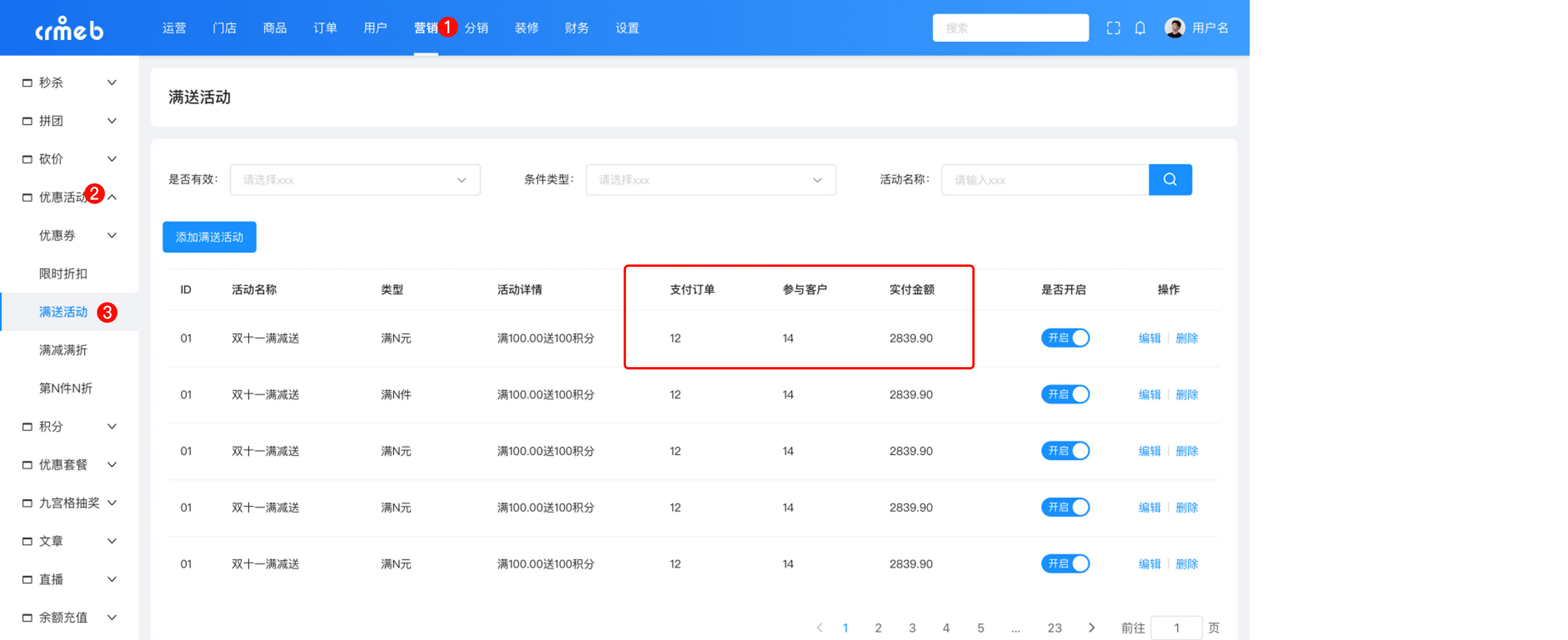Toggle 开启 switch in fourth table row
The height and width of the screenshot is (640, 1568).
pyautogui.click(x=1065, y=507)
